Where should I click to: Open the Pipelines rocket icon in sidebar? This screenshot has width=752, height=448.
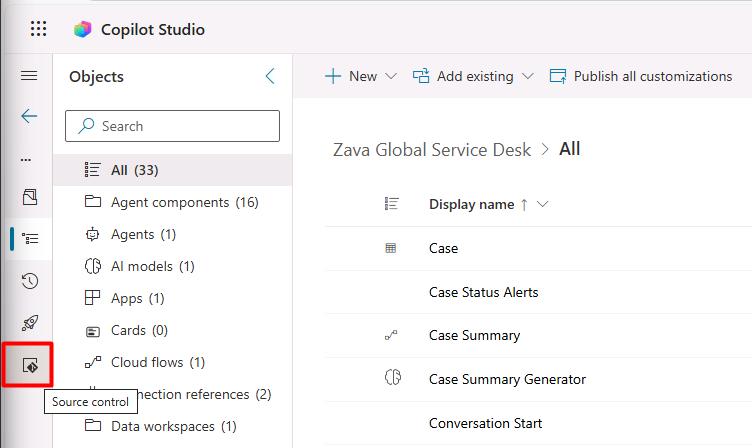click(30, 323)
